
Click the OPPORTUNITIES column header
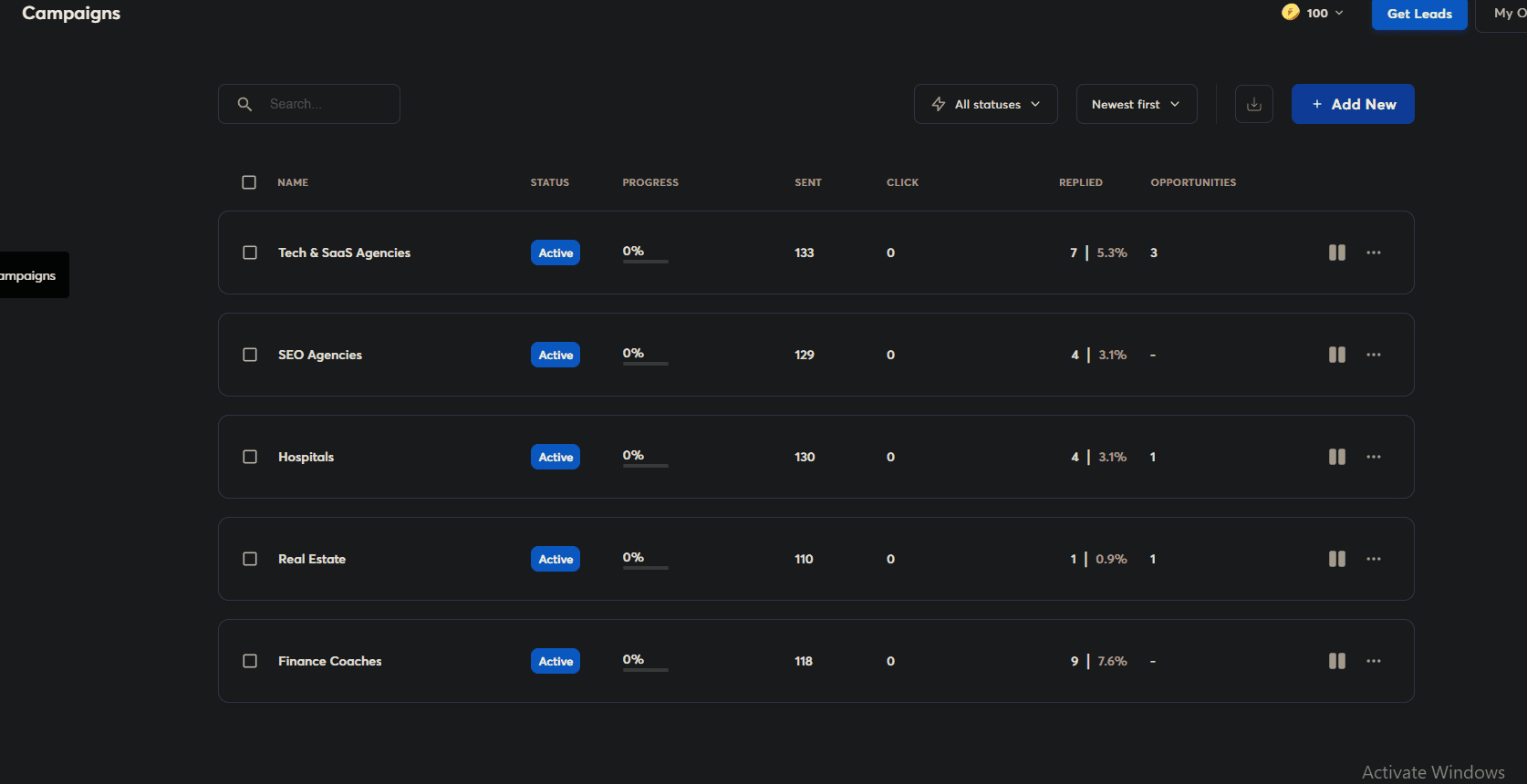(1193, 182)
